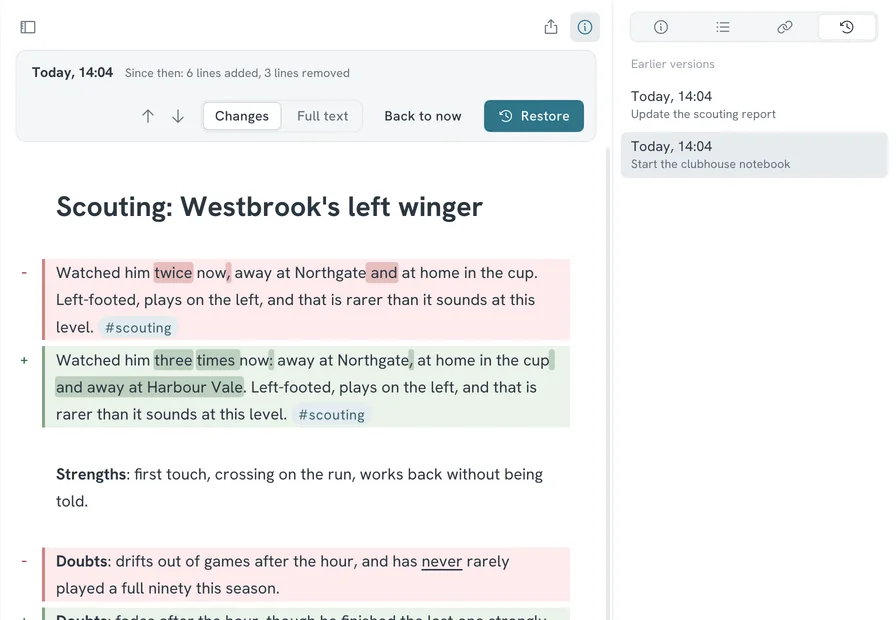Viewport: 896px width, 620px height.
Task: Open the note info tab icon
Action: [661, 27]
